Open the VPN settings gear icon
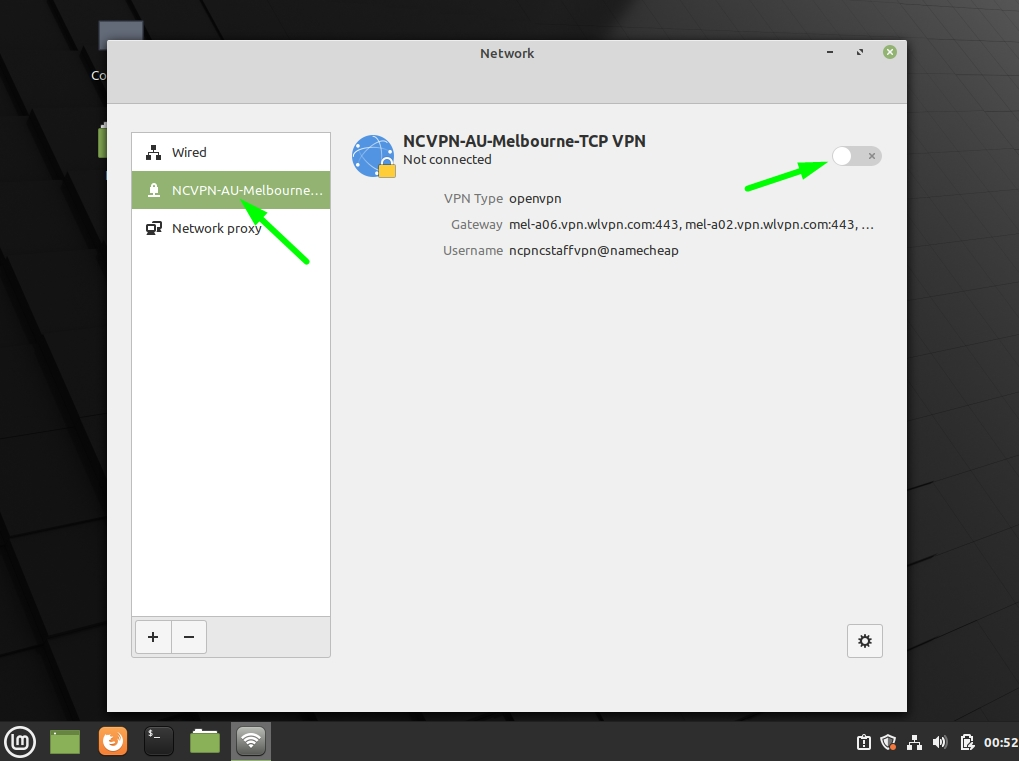The height and width of the screenshot is (761, 1019). click(x=864, y=640)
